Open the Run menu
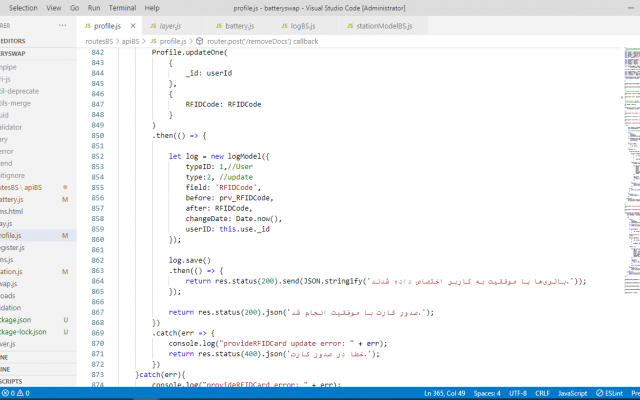The width and height of the screenshot is (640, 400). 94,8
